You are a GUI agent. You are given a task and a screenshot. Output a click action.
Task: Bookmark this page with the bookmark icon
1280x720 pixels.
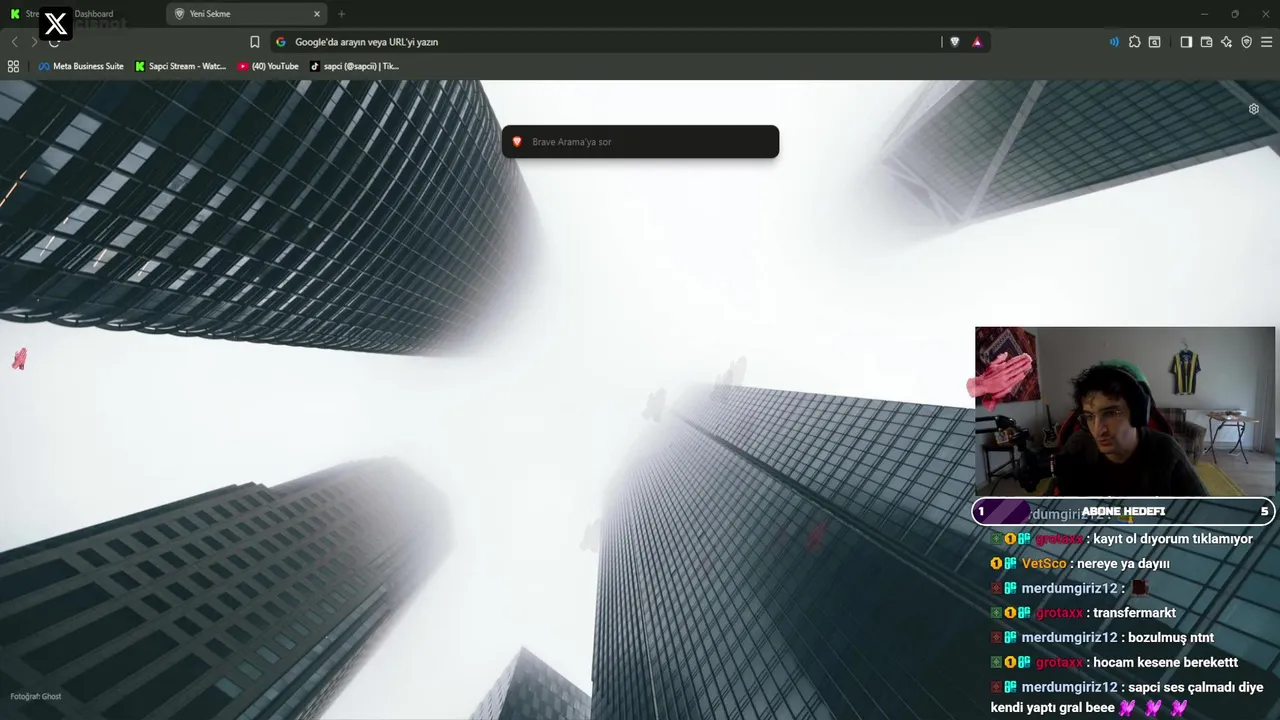tap(255, 42)
